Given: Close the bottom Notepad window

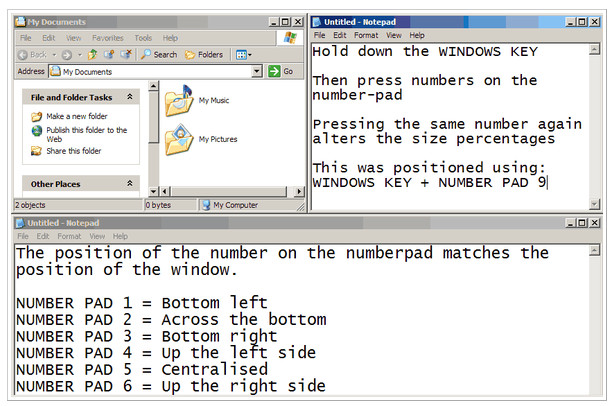Looking at the screenshot, I should [x=594, y=223].
